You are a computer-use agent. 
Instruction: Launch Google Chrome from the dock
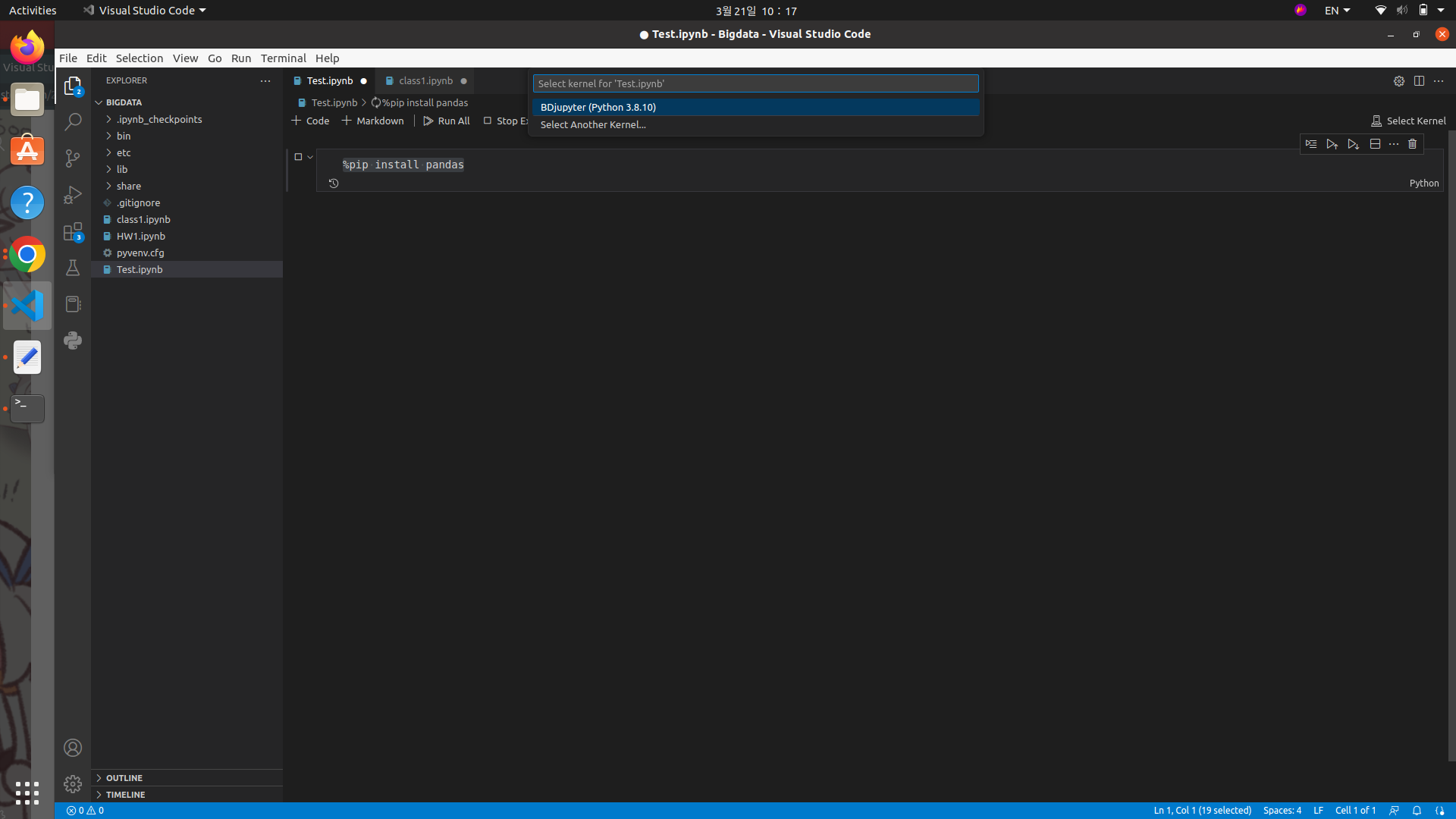pos(27,255)
